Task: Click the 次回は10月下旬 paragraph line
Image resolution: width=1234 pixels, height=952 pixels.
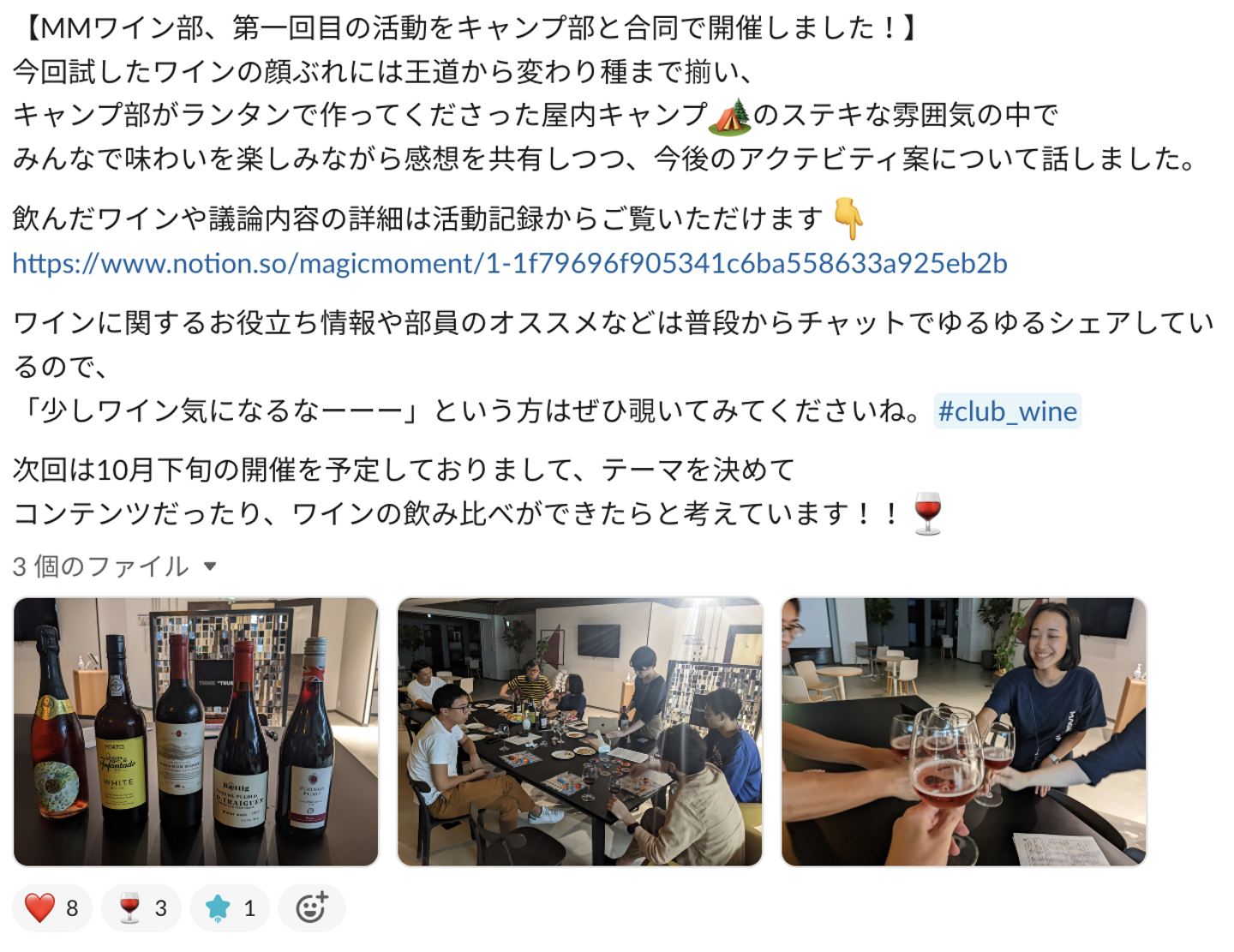Action: (404, 470)
